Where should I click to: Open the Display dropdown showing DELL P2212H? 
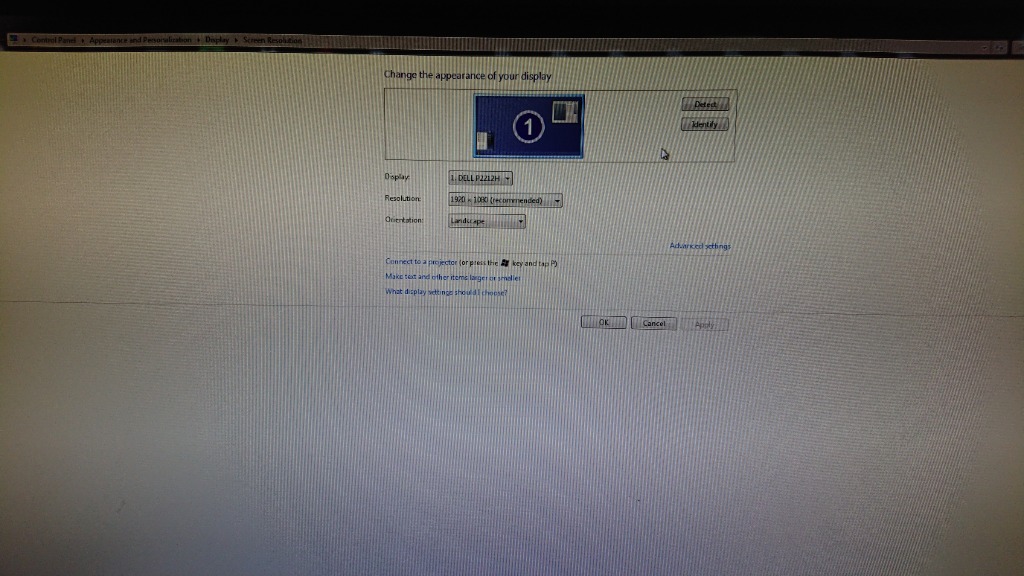[x=483, y=178]
